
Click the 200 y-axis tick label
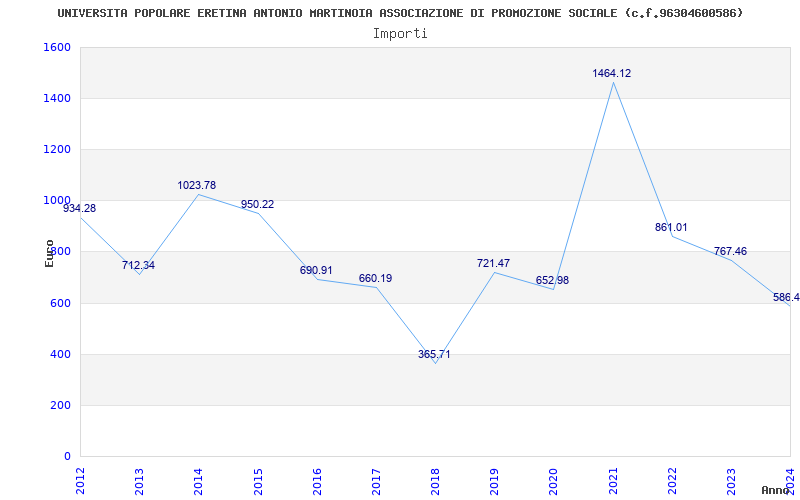pyautogui.click(x=60, y=405)
